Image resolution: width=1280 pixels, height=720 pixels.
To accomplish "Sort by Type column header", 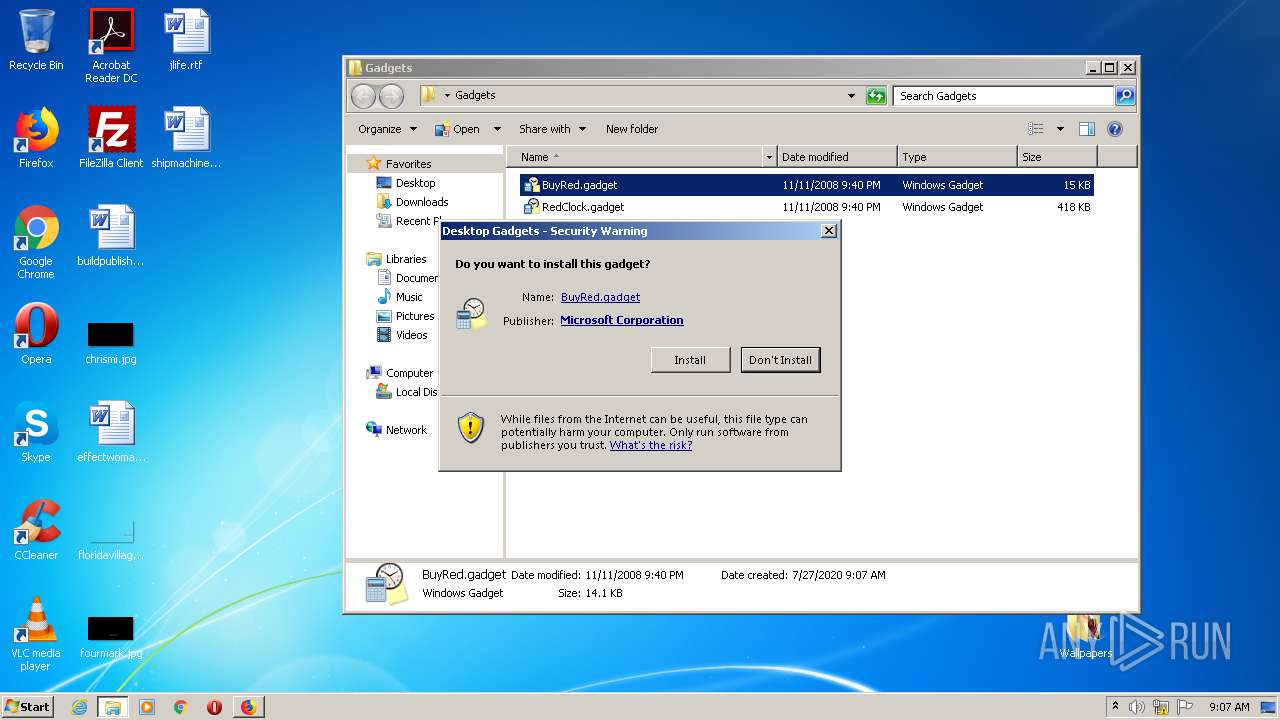I will 956,157.
